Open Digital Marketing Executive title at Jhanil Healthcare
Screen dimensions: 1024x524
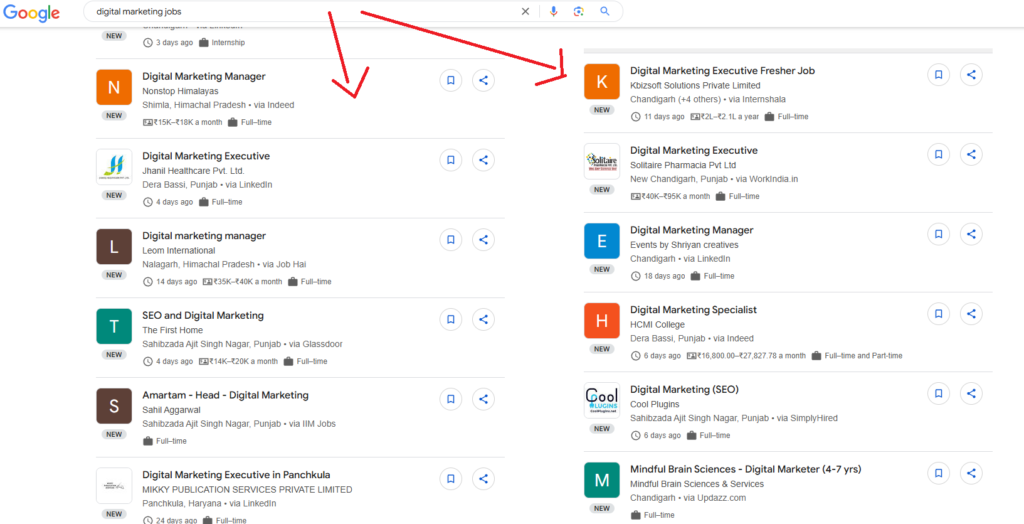[206, 156]
